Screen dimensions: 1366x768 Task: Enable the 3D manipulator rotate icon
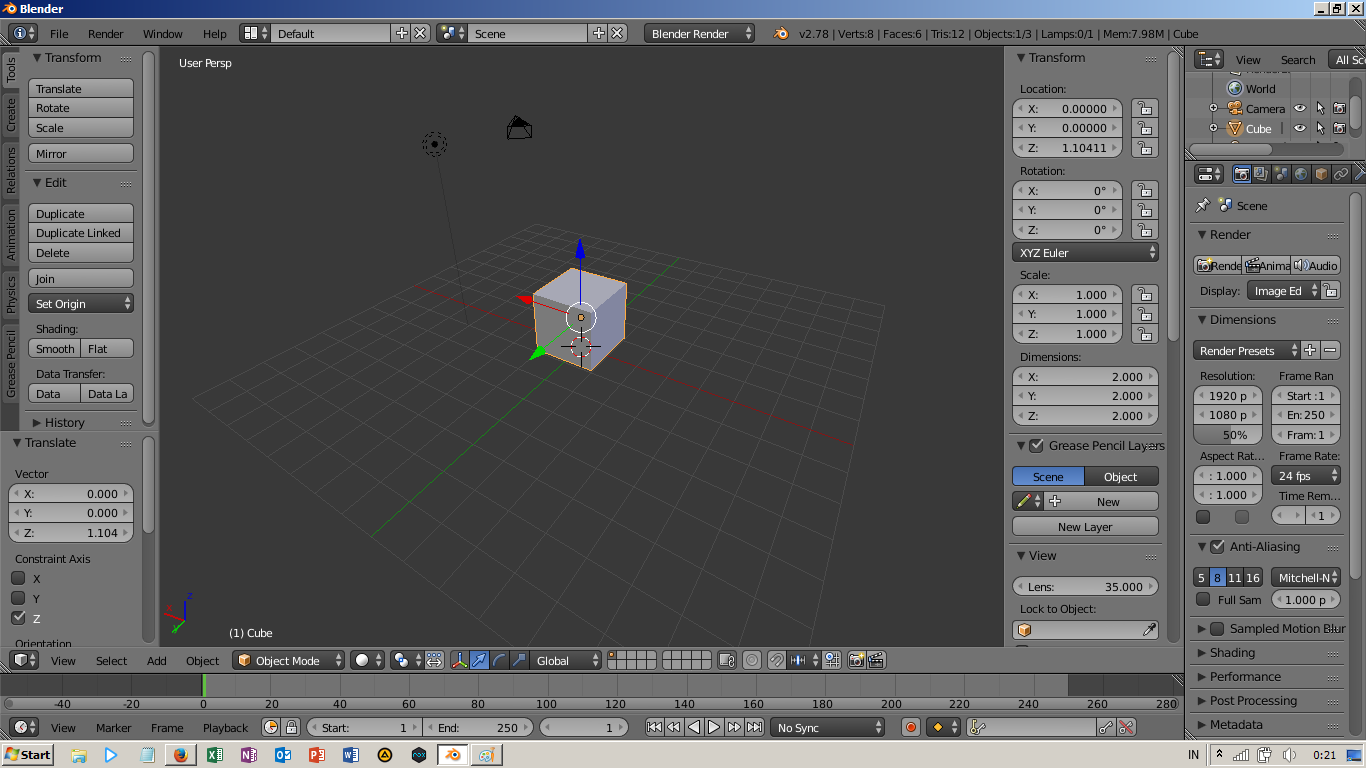500,660
